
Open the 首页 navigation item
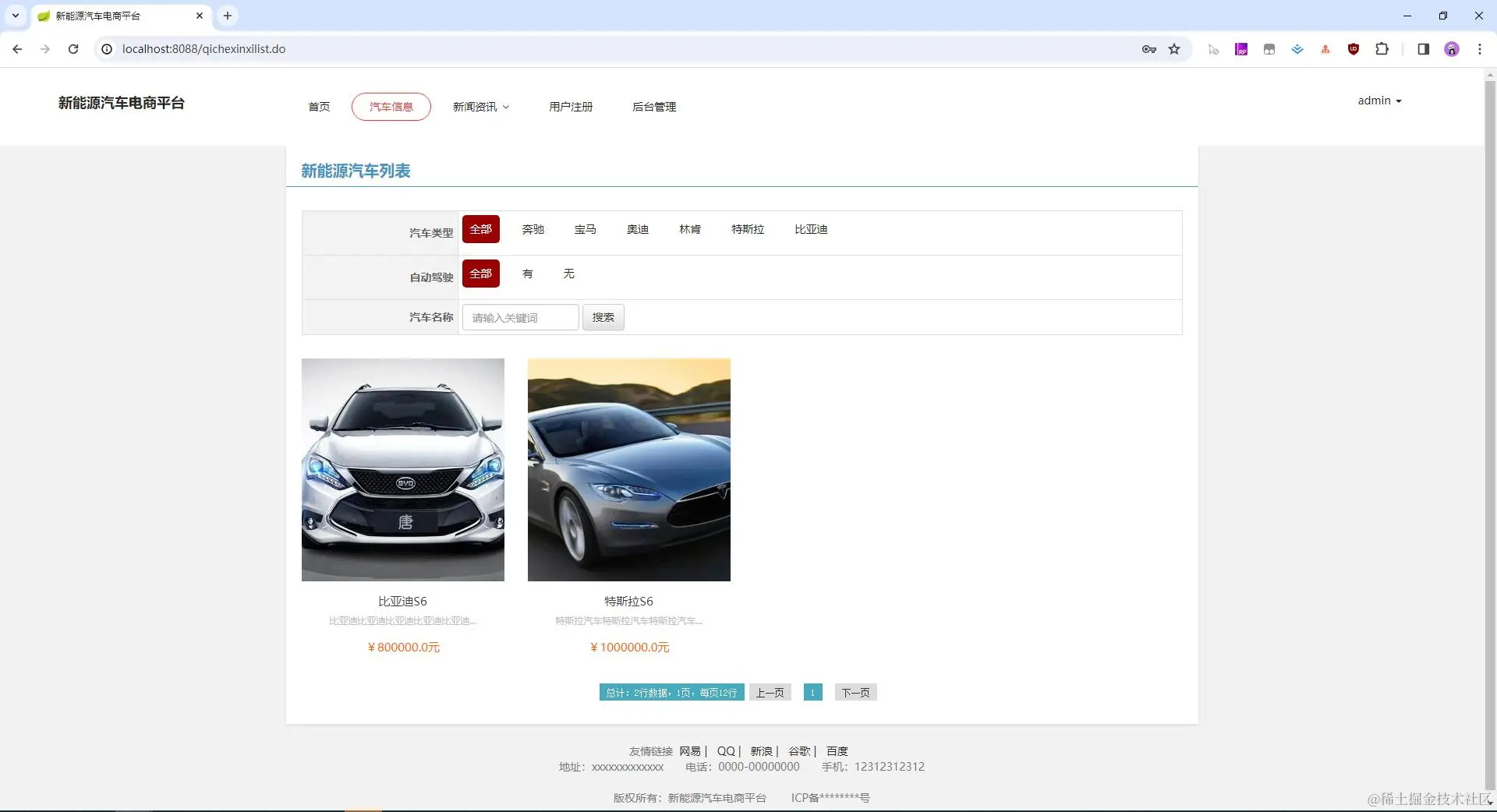tap(319, 107)
